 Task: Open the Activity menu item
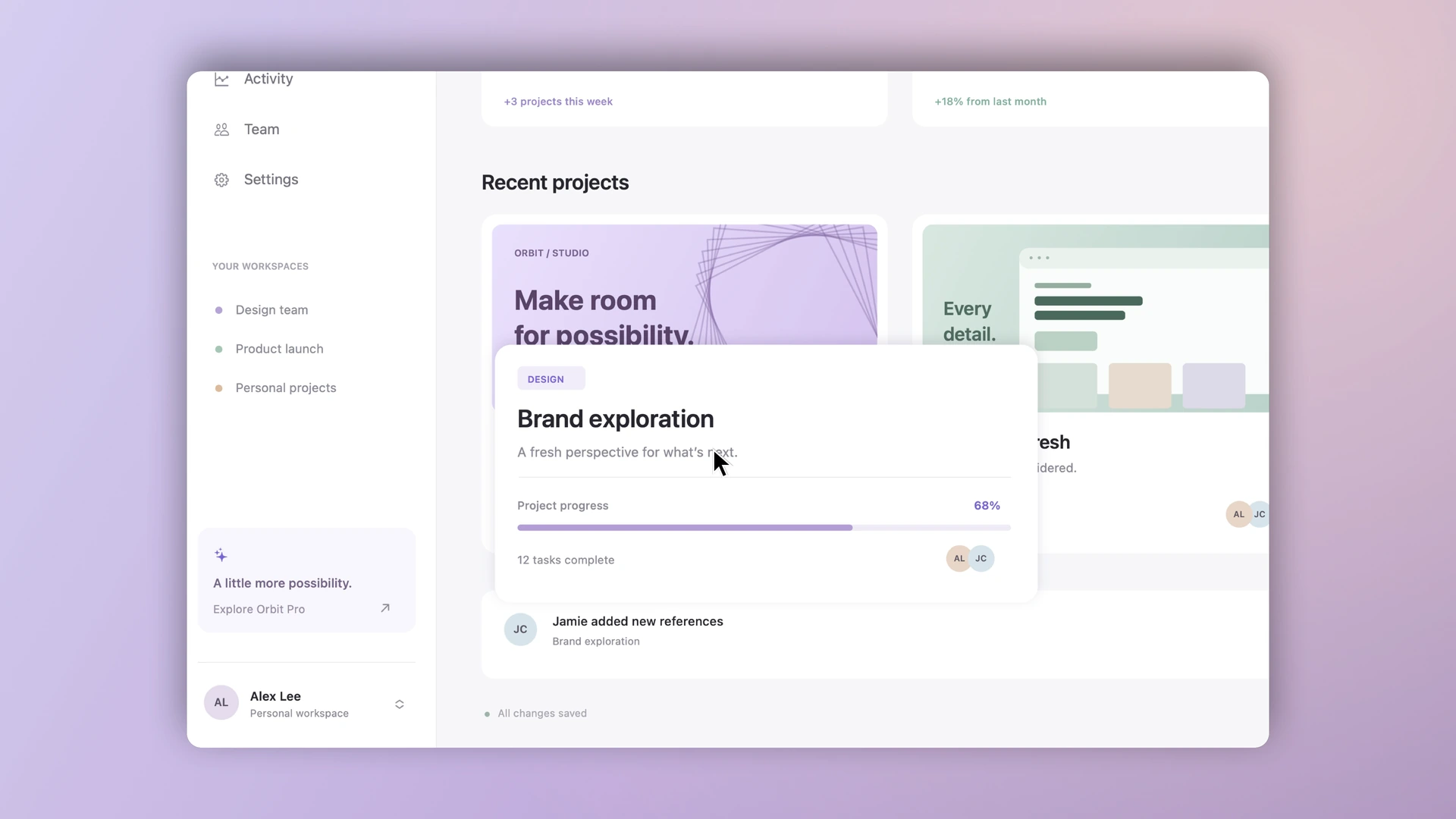[x=268, y=79]
